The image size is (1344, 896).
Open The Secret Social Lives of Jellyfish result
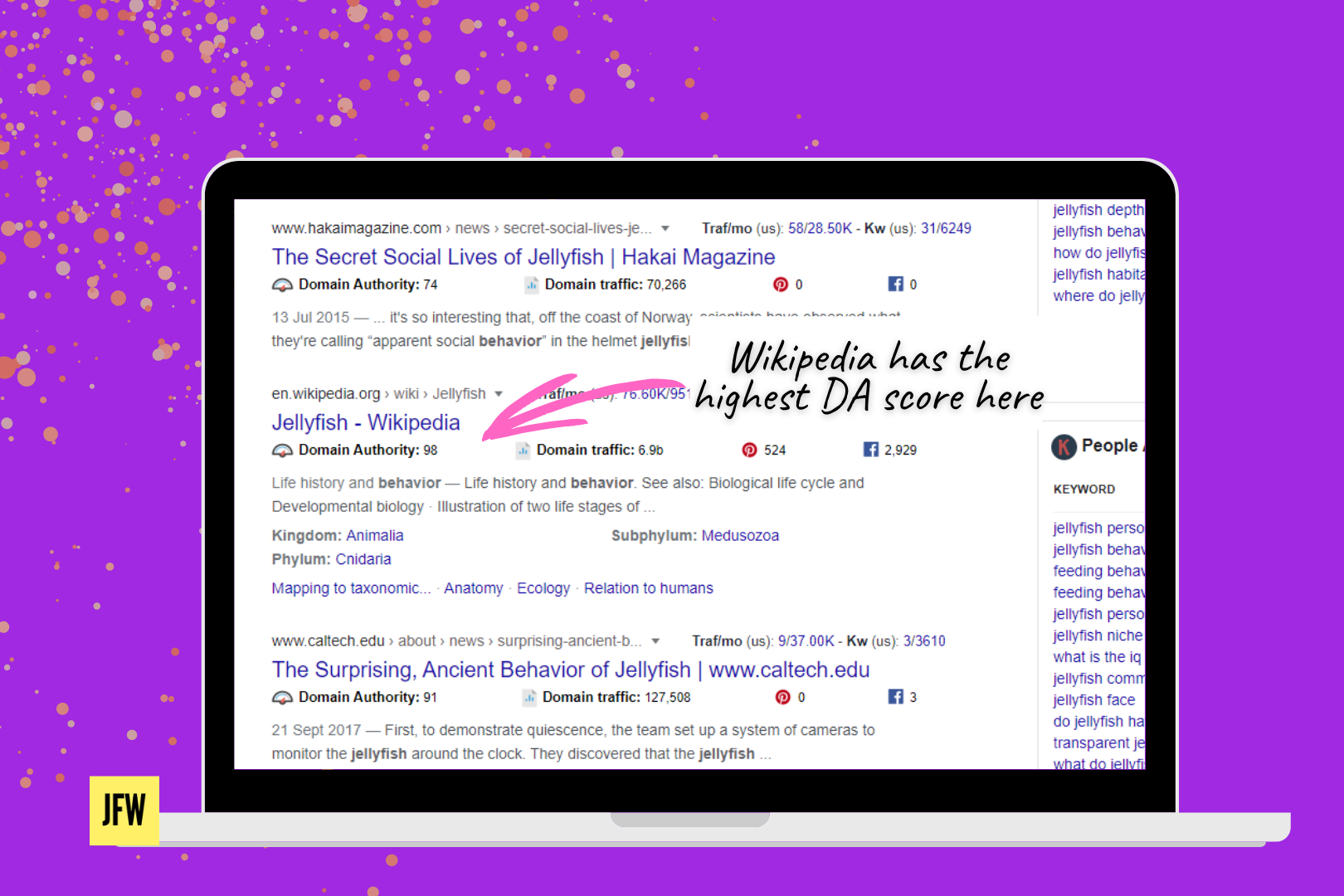[x=523, y=257]
